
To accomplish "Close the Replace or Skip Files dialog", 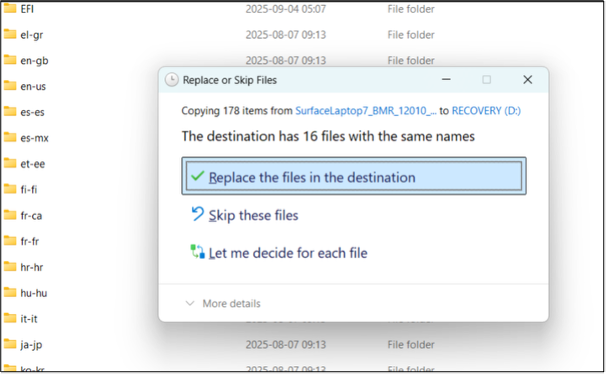I will tap(528, 80).
